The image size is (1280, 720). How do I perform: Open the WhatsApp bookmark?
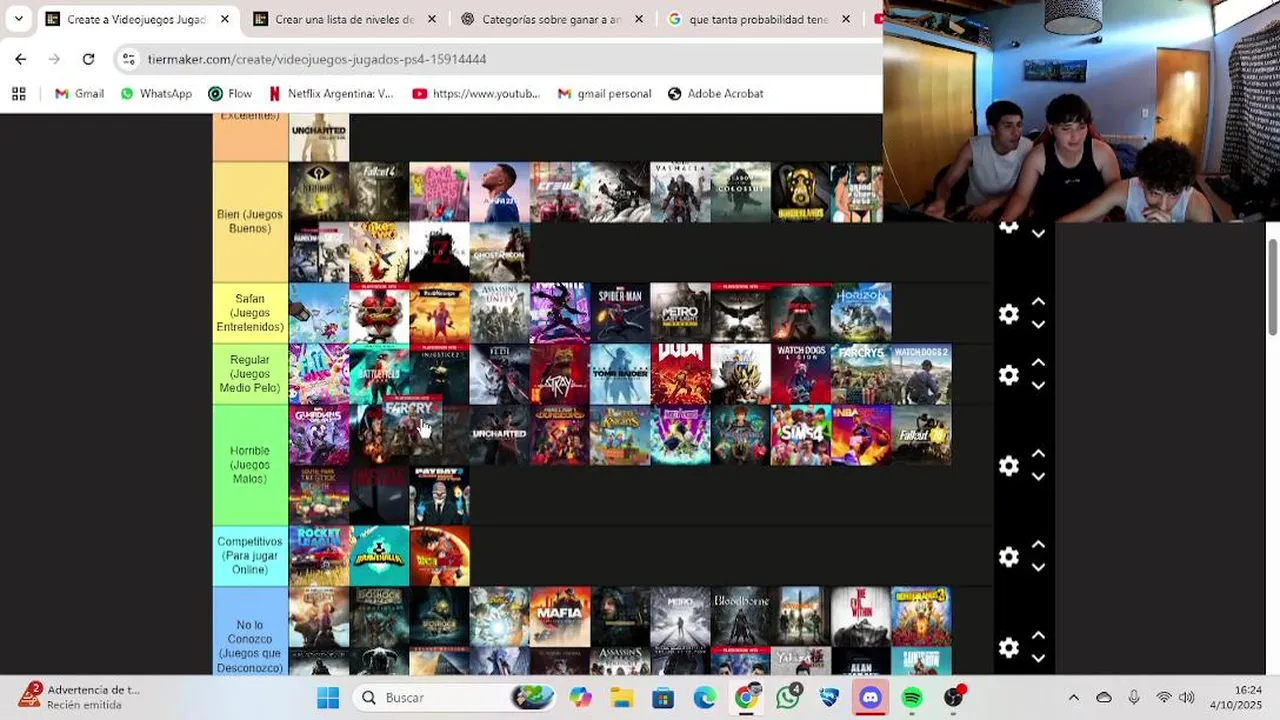click(x=156, y=93)
